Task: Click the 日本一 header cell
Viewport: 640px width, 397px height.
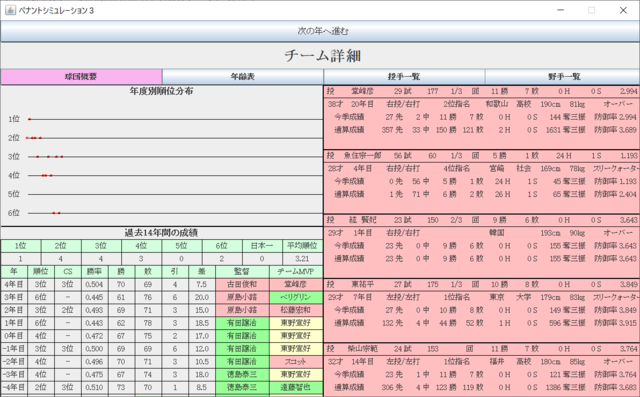Action: [262, 246]
